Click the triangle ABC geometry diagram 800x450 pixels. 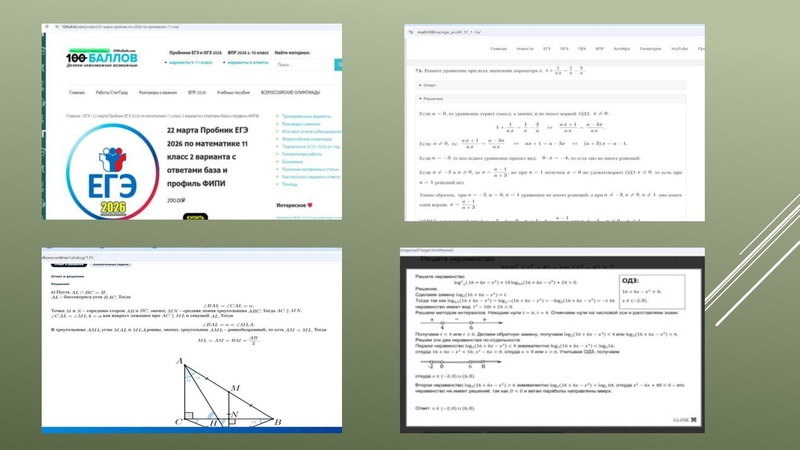[x=229, y=393]
